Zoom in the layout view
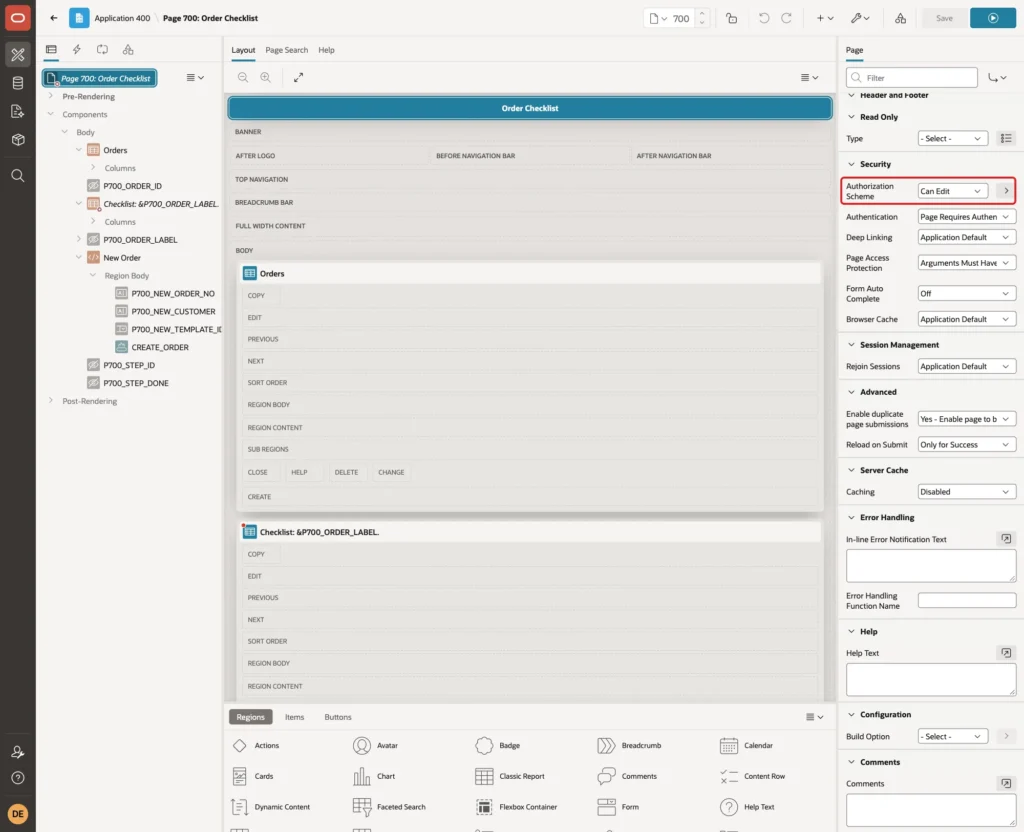The height and width of the screenshot is (832, 1024). click(x=266, y=77)
